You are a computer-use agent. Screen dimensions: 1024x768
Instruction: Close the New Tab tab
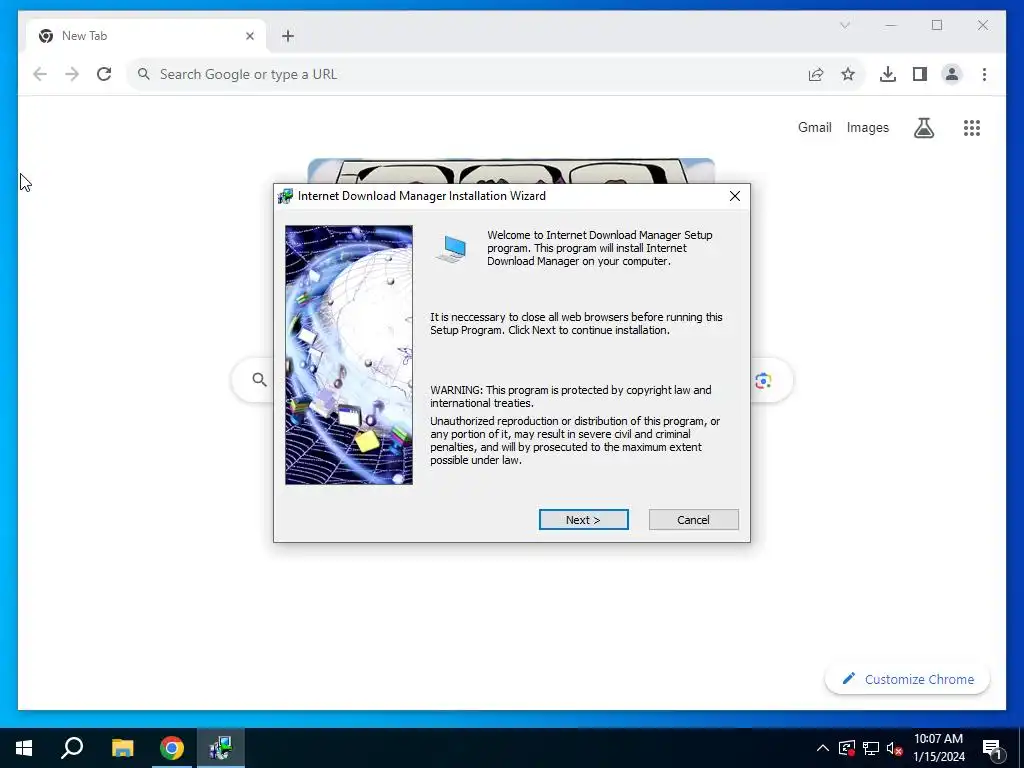click(249, 36)
